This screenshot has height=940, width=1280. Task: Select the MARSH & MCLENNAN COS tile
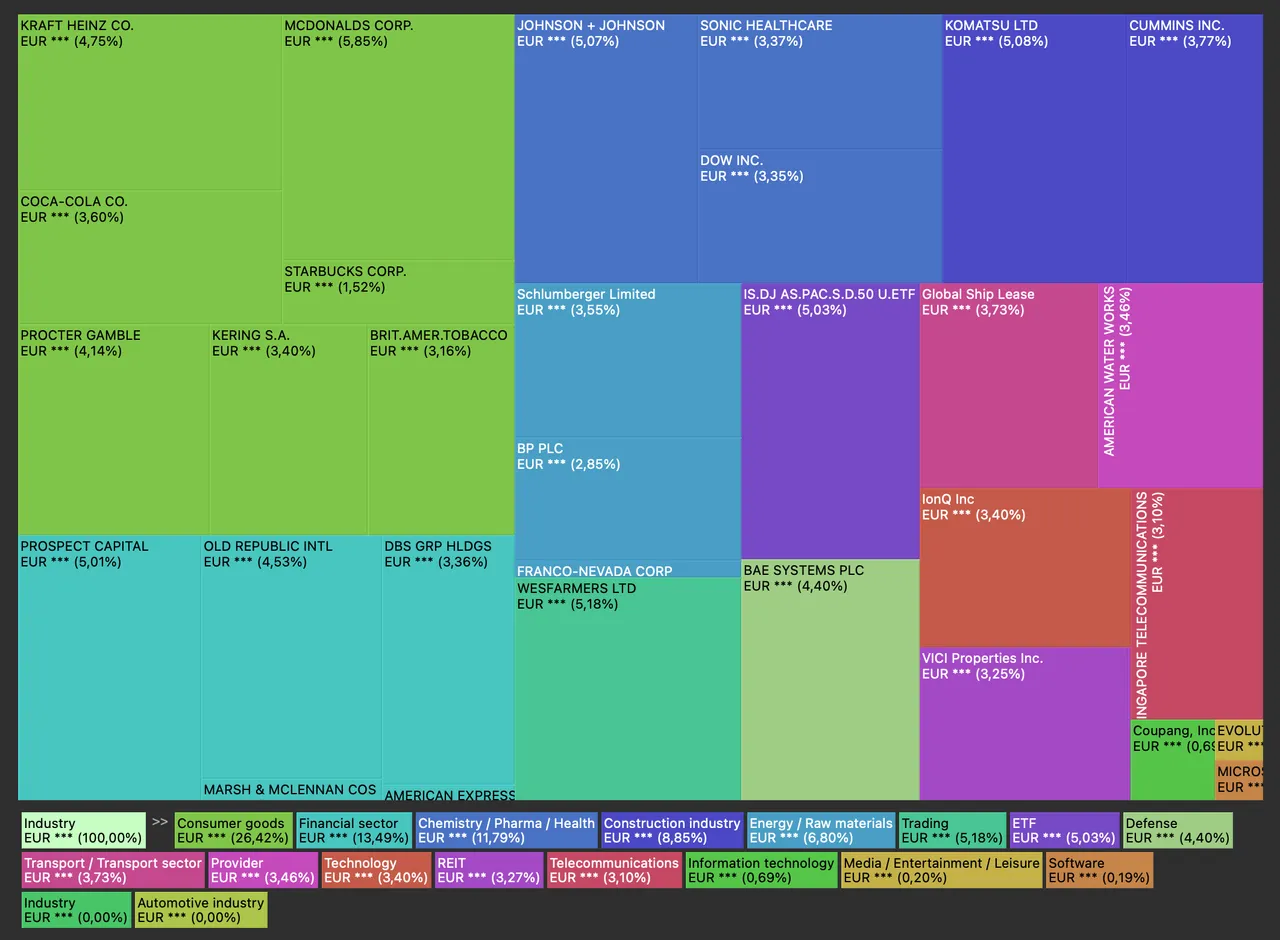coord(291,789)
